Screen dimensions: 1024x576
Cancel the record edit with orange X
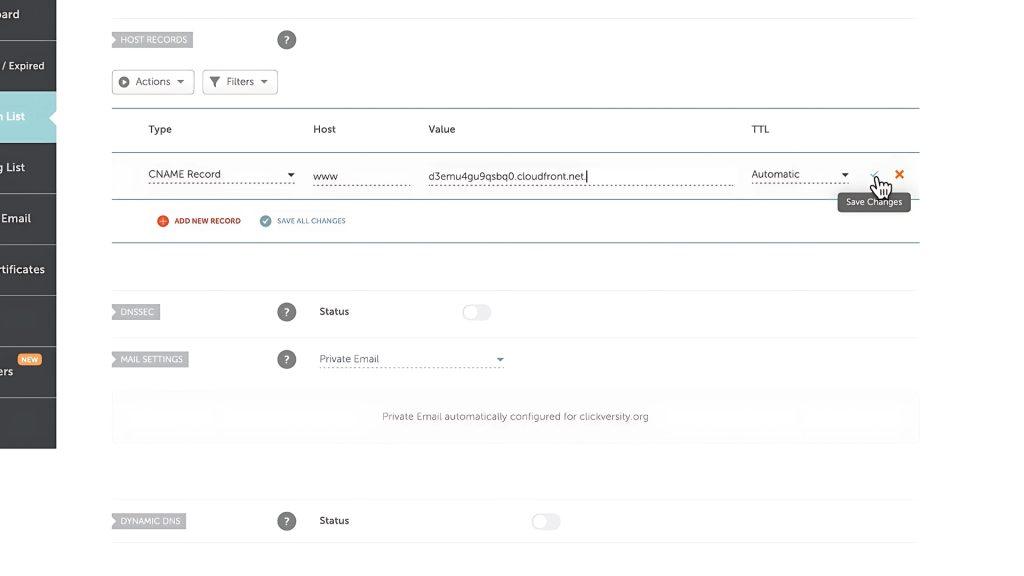point(899,174)
